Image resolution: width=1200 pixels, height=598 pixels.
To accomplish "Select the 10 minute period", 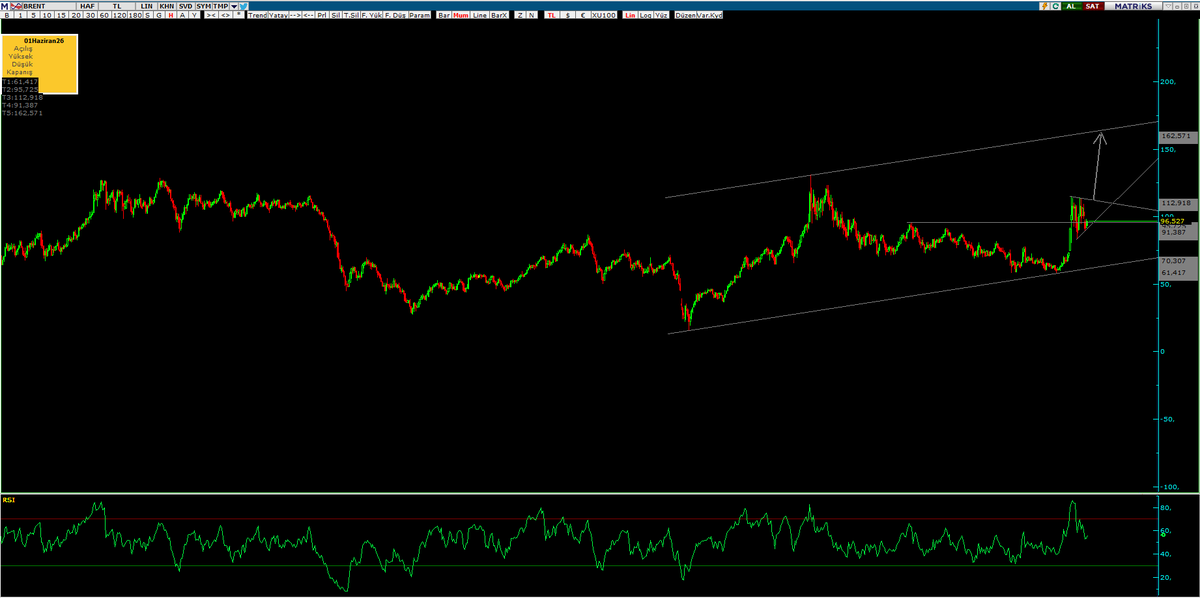I will 48,15.
